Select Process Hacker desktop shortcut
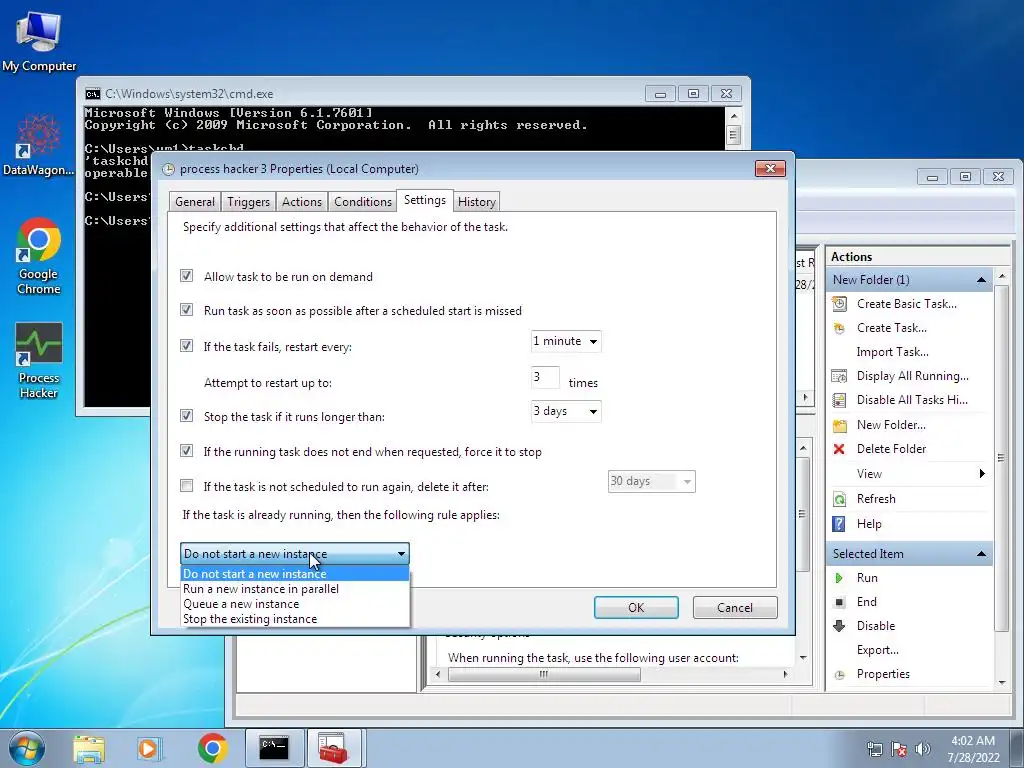This screenshot has width=1024, height=768. (39, 360)
